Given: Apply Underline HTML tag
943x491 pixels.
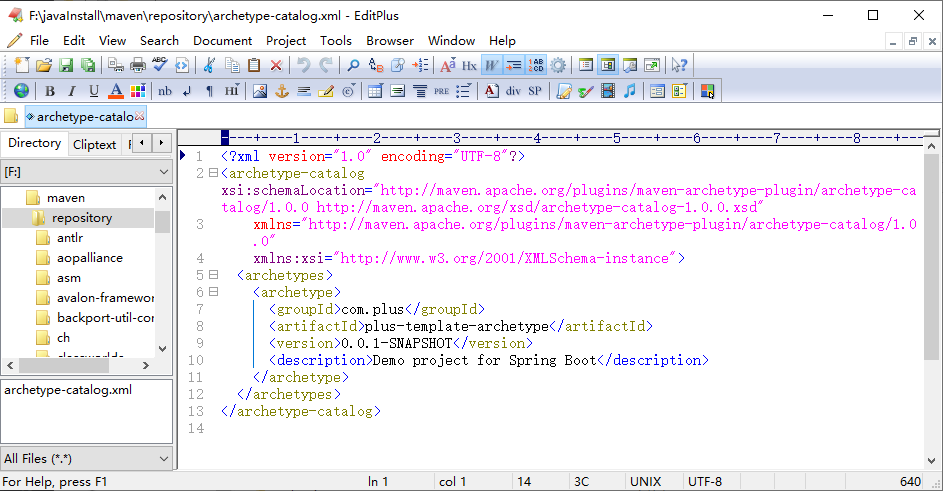Looking at the screenshot, I should click(x=94, y=91).
